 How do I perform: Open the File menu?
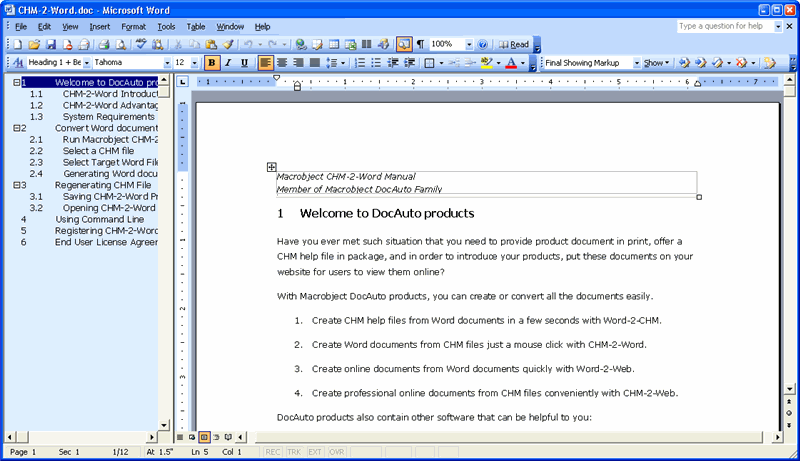[21, 27]
